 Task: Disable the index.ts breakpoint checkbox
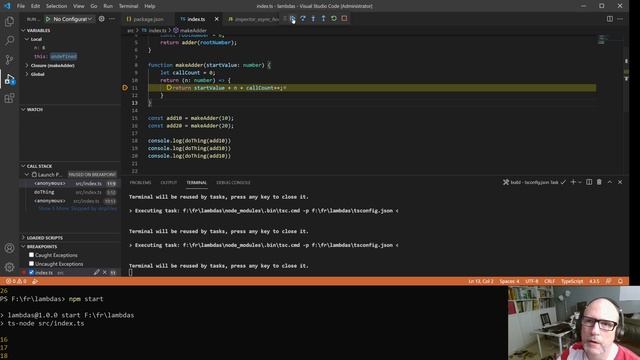[31, 272]
